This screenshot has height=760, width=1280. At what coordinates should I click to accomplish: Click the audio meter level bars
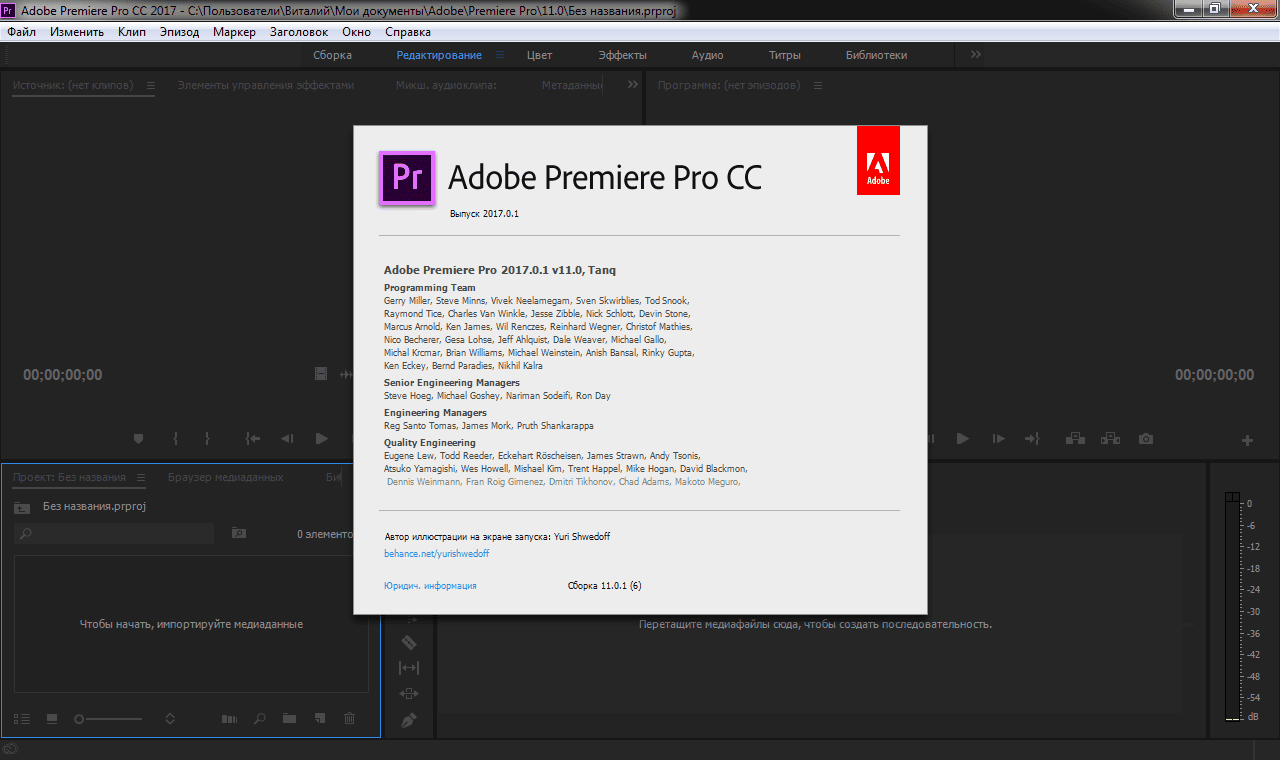(x=1233, y=606)
